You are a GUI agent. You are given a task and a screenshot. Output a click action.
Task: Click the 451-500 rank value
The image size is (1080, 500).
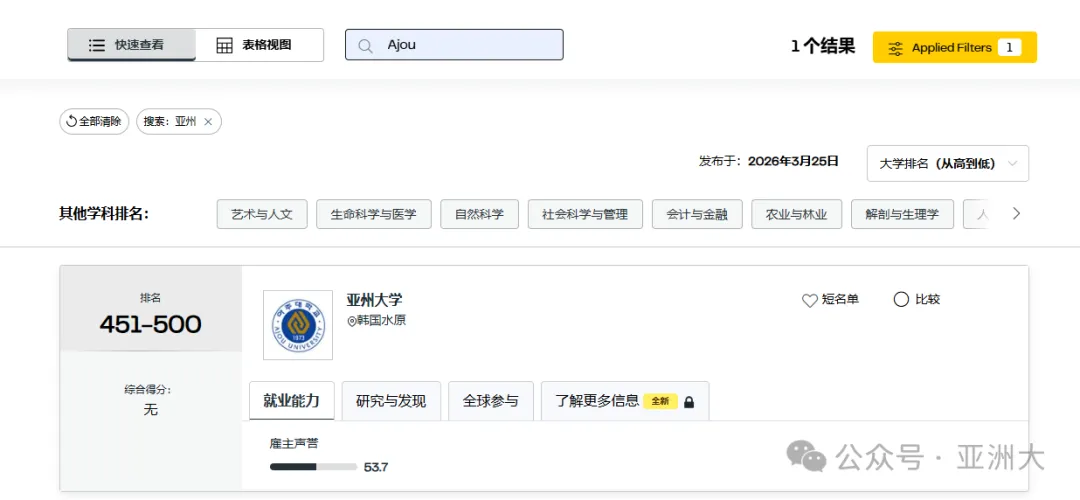tap(150, 324)
